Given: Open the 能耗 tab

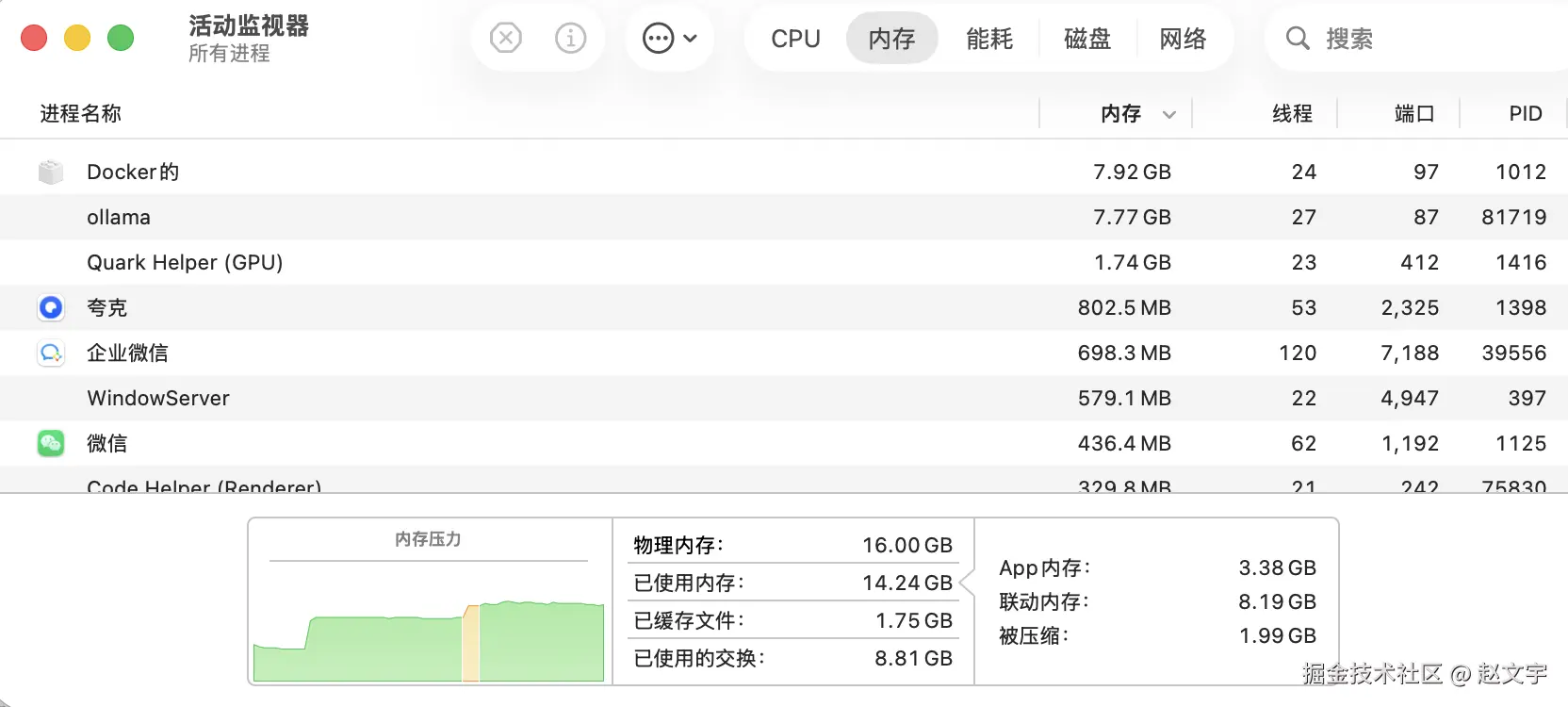Looking at the screenshot, I should click(x=989, y=39).
